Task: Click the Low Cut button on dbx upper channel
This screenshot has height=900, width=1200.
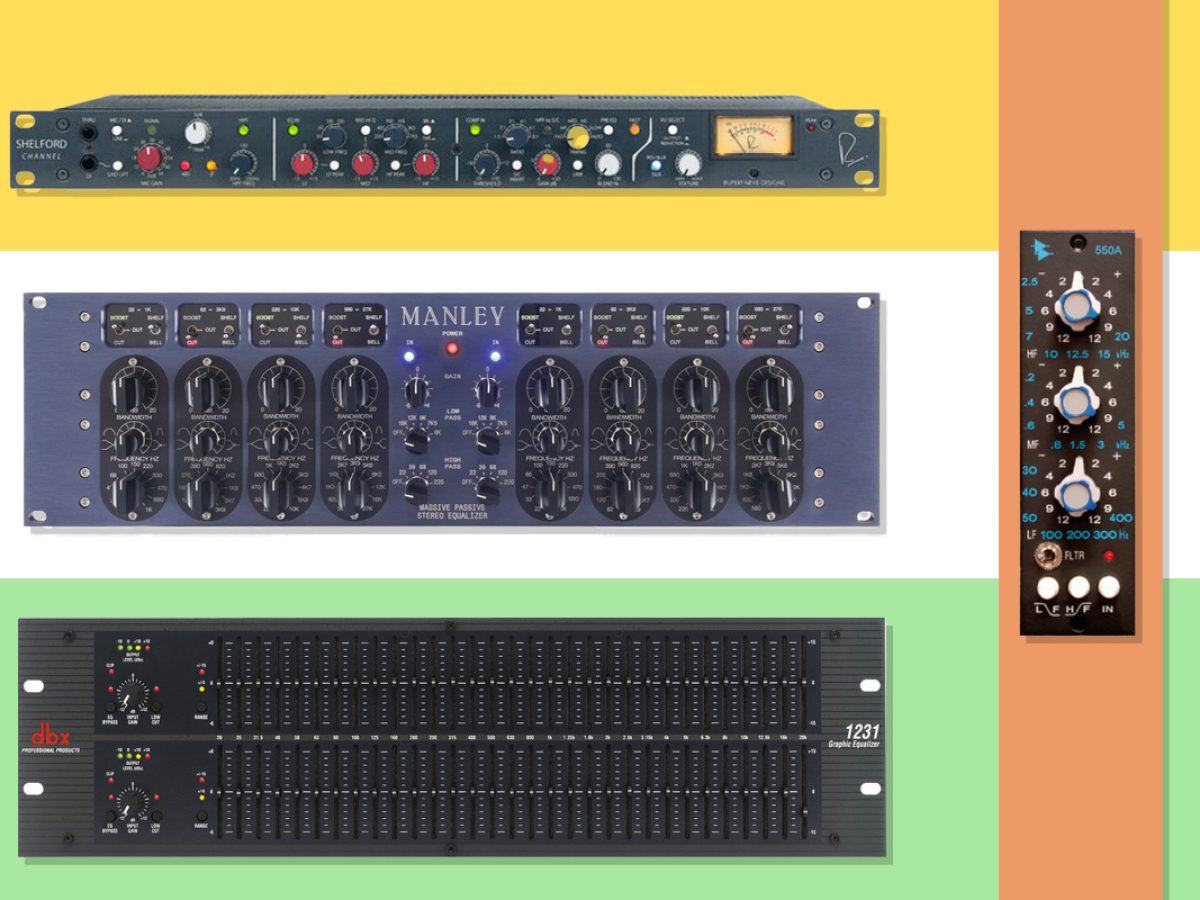Action: click(156, 707)
